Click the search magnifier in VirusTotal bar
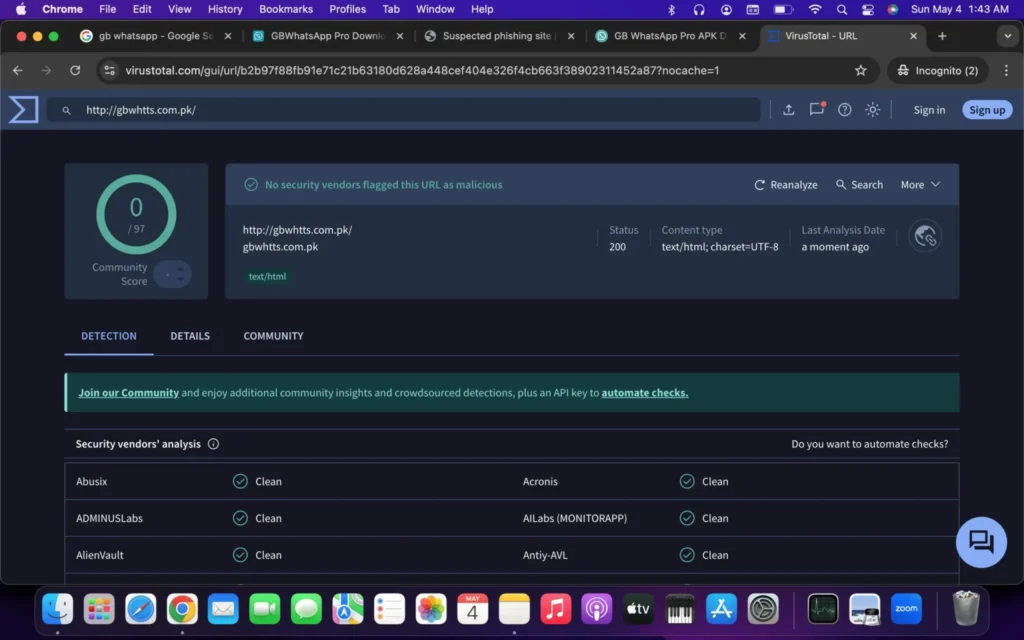Viewport: 1024px width, 640px height. click(67, 110)
